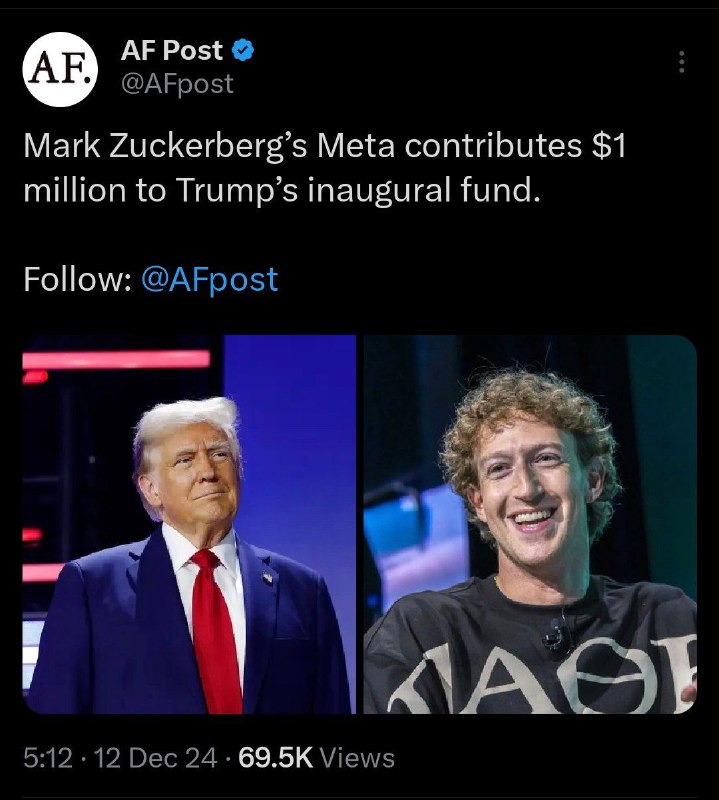
Task: Open the AF Post profile avatar
Action: [x=60, y=69]
